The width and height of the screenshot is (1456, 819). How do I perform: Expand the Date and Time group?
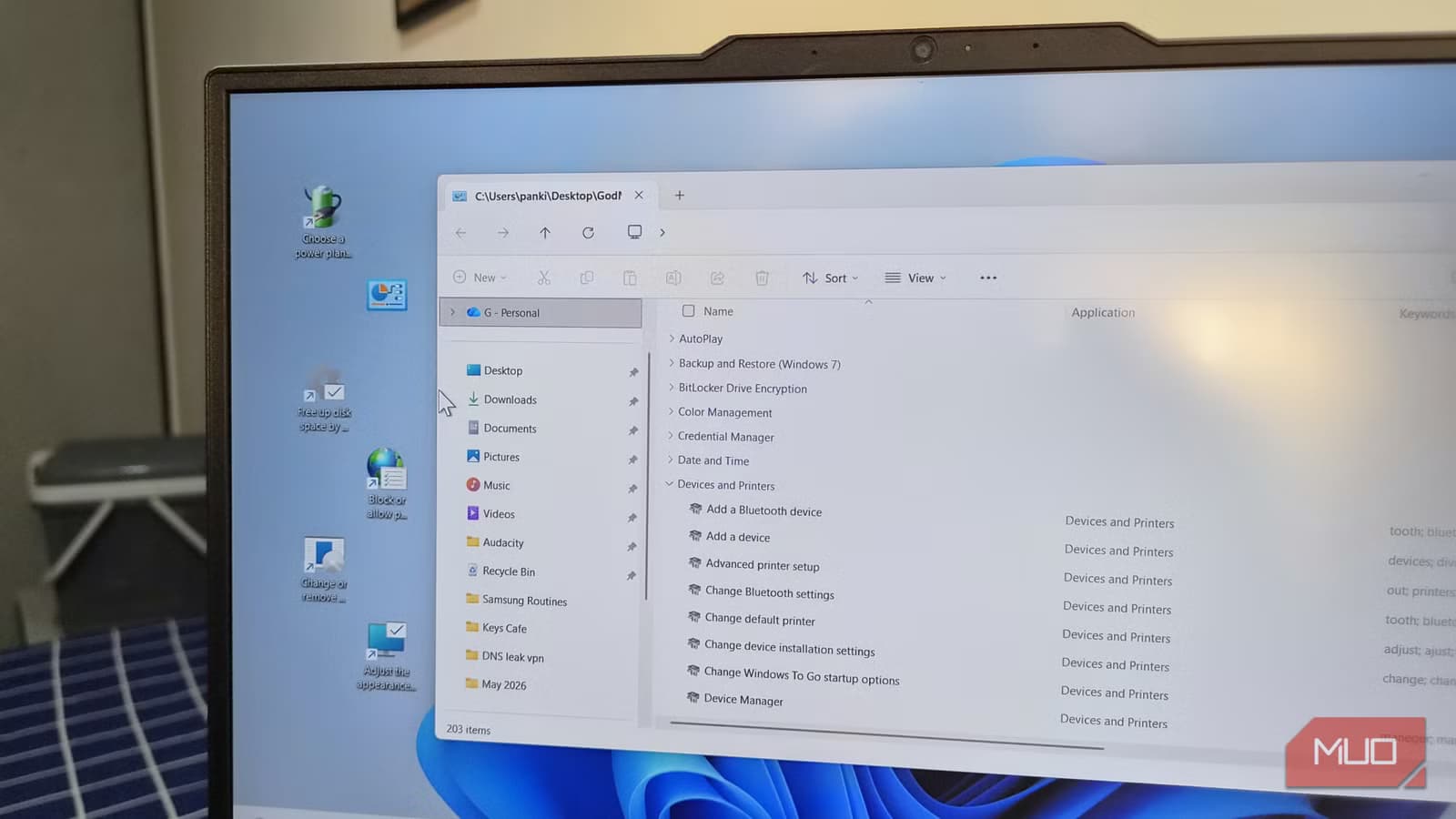671,460
